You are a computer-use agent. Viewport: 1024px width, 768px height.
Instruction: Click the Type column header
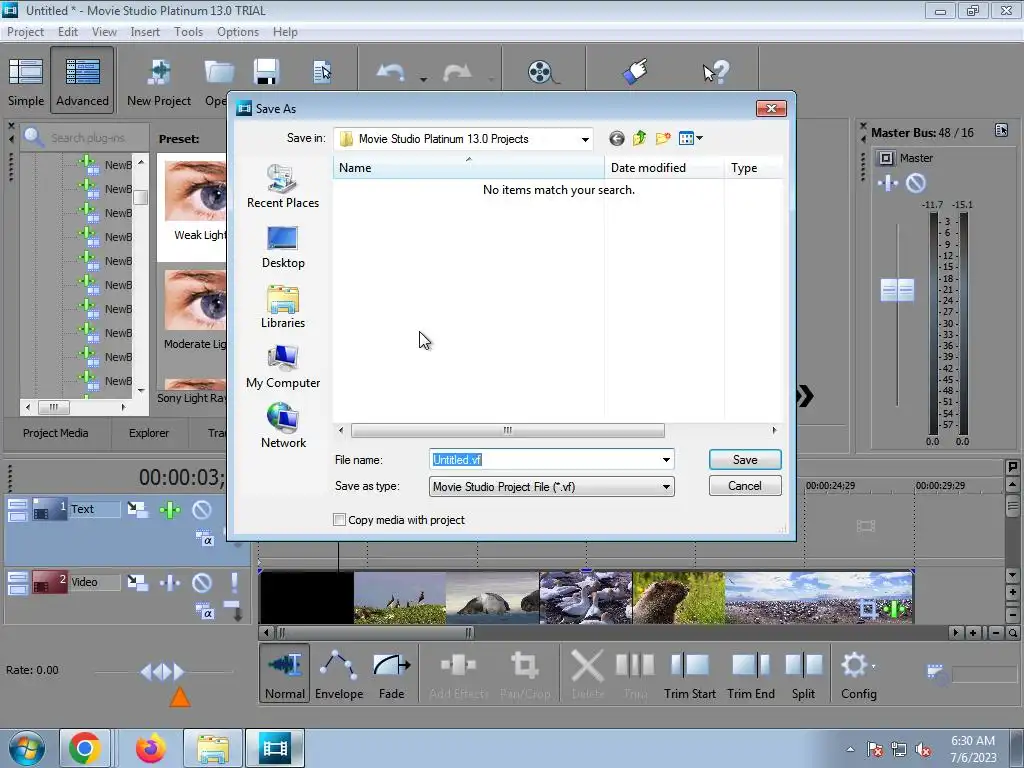754,168
